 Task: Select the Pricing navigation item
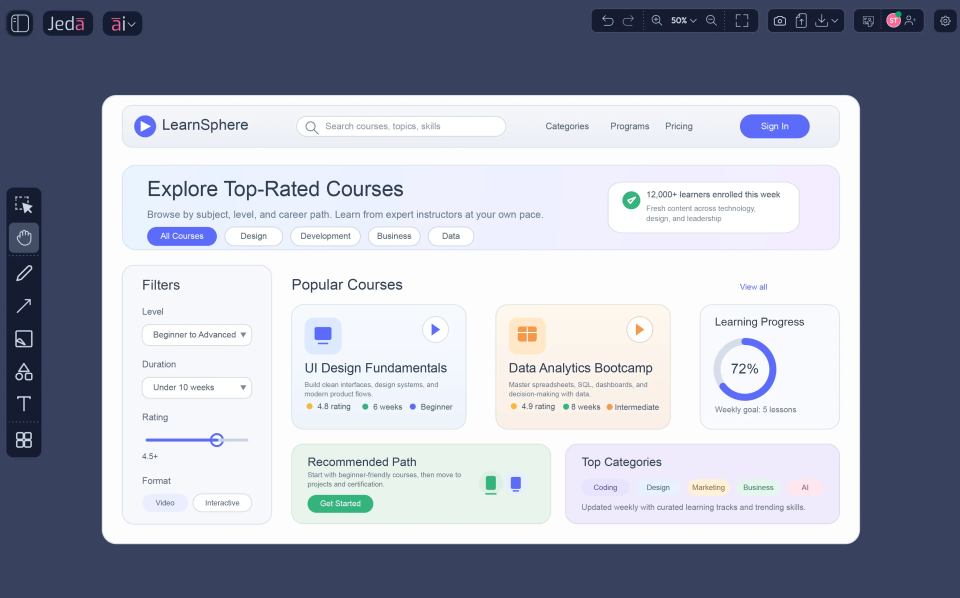click(679, 126)
